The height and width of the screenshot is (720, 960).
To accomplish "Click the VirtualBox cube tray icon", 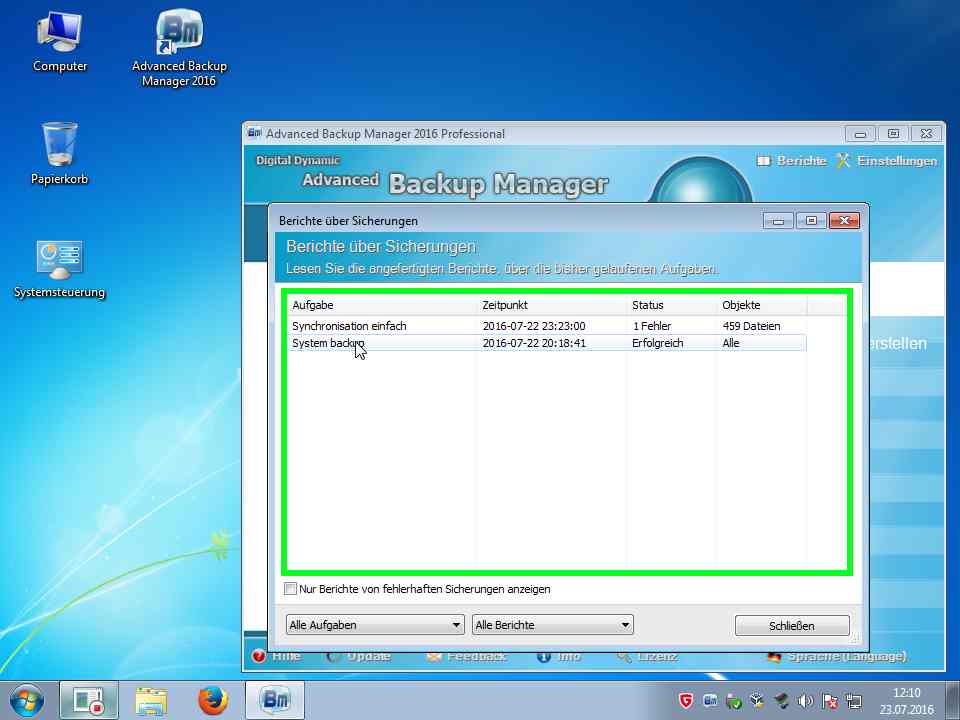I will (x=757, y=701).
